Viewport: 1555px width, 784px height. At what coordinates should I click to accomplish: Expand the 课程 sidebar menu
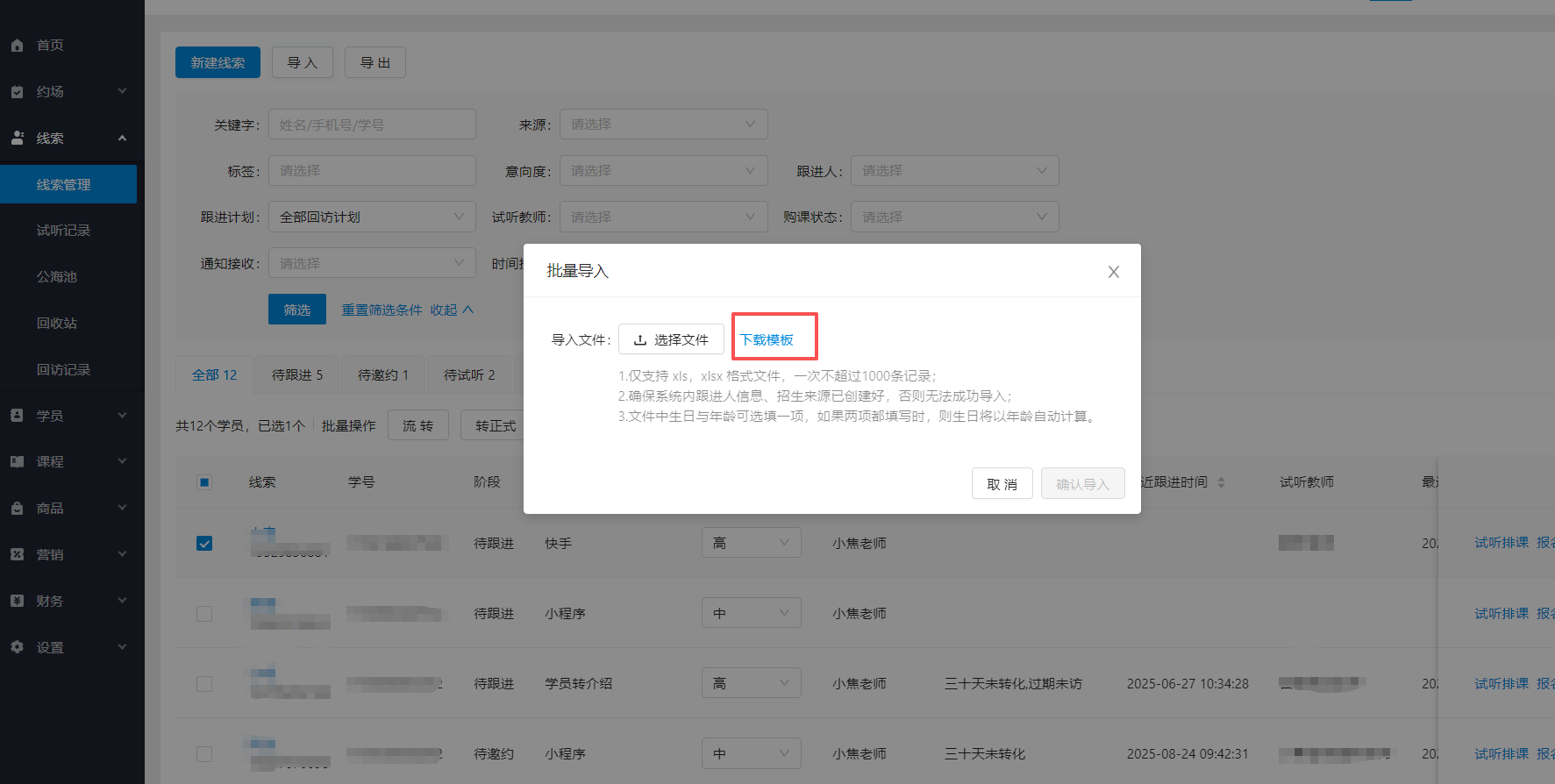pyautogui.click(x=122, y=461)
